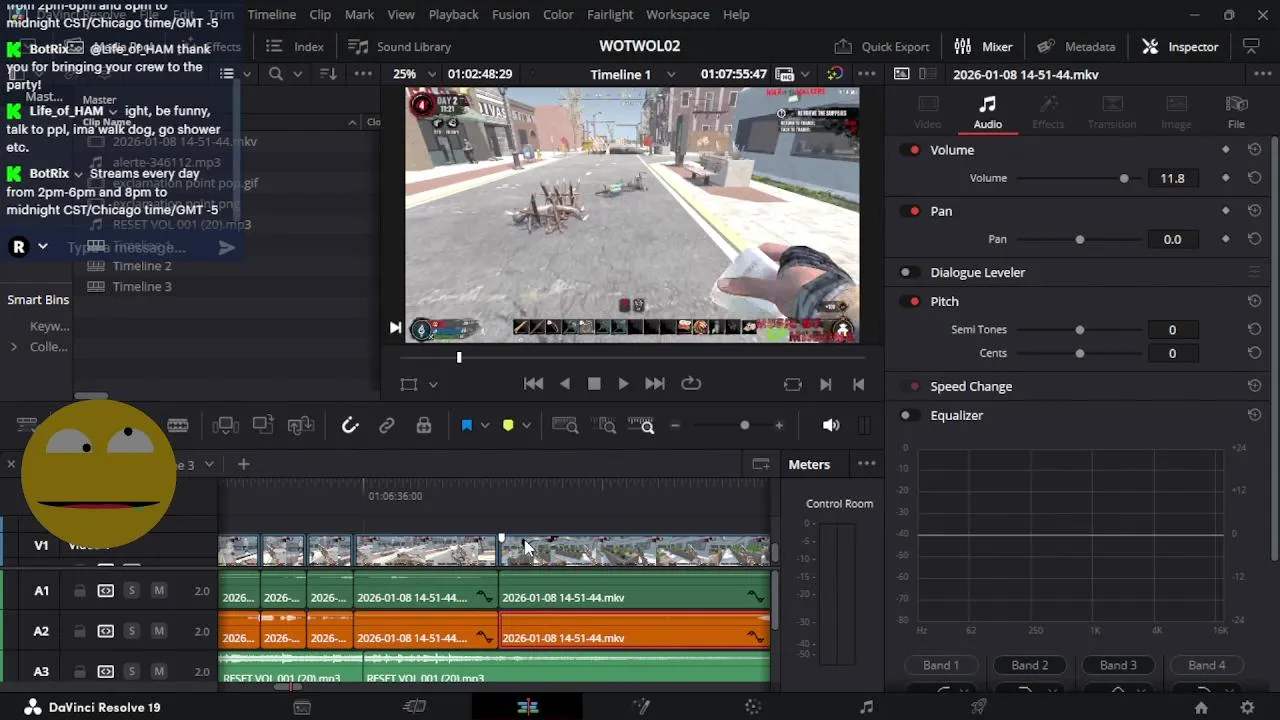Viewport: 1280px width, 720px height.
Task: Stop playback
Action: [x=594, y=384]
